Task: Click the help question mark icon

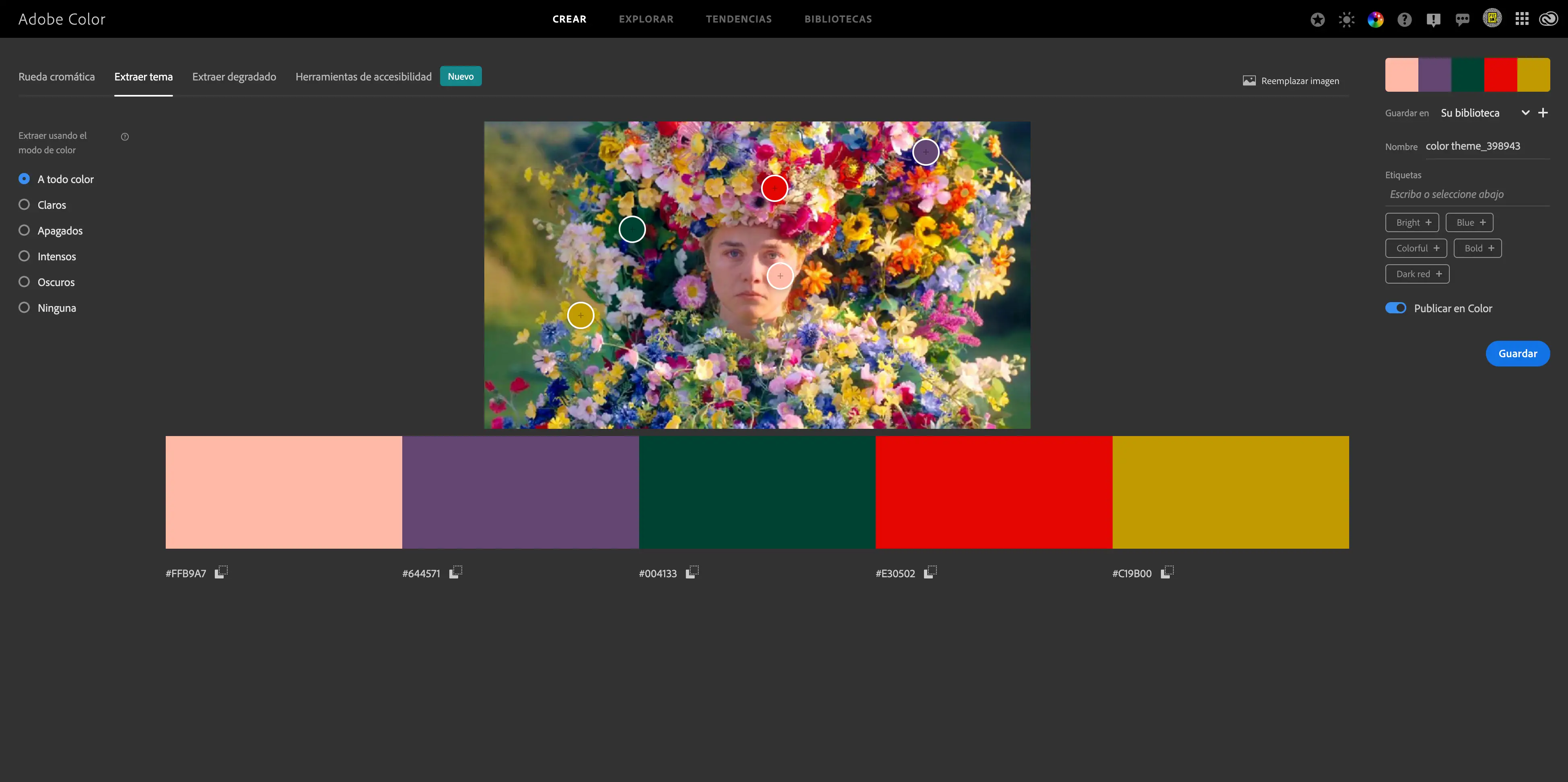Action: (x=1404, y=19)
